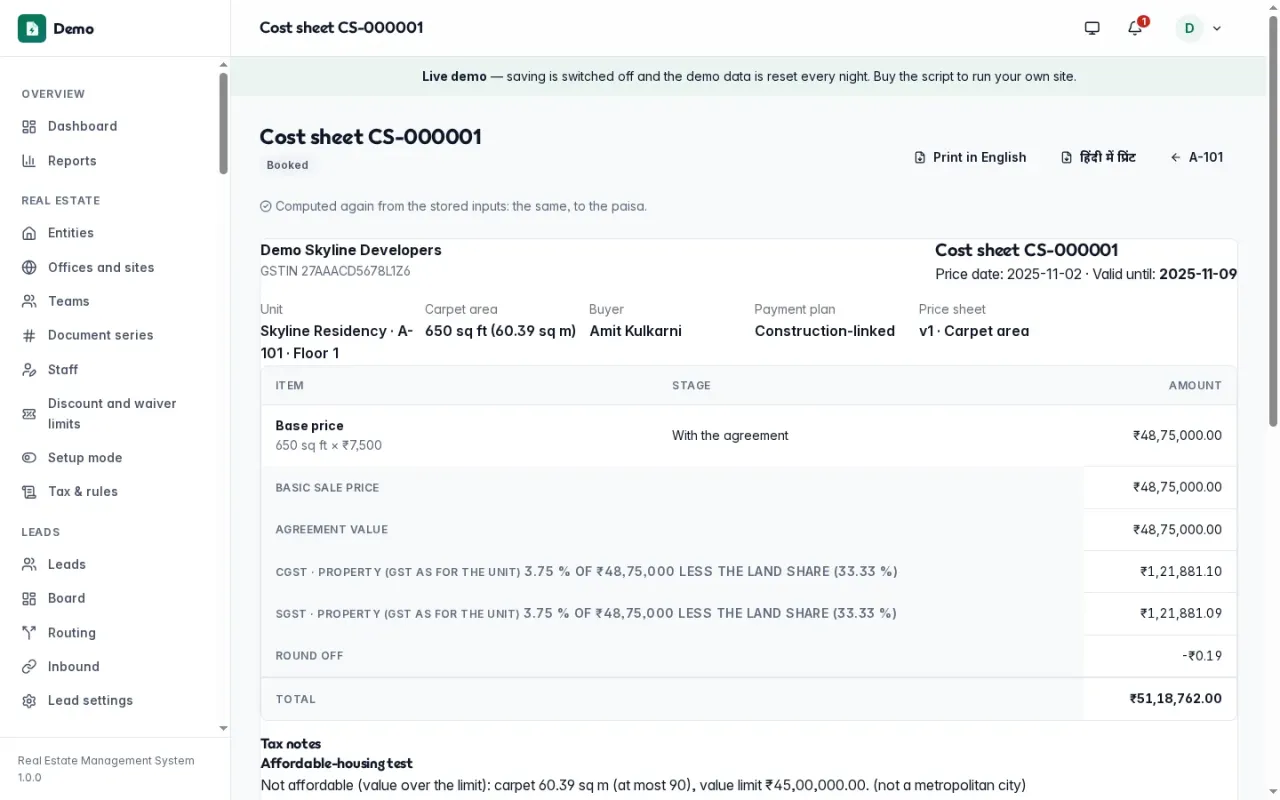Click the total amount ₹51,18,762.00
The height and width of the screenshot is (800, 1280).
coord(1176,699)
